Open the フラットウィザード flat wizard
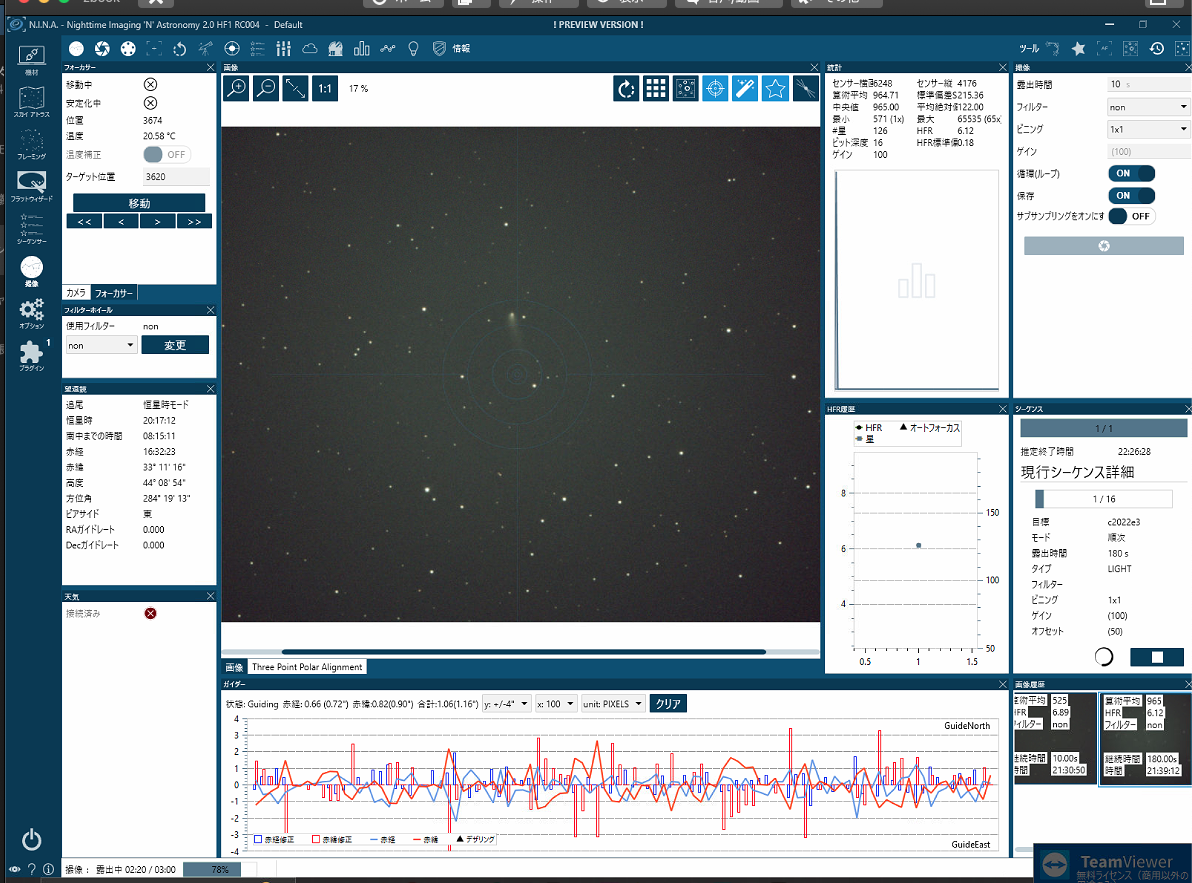Image resolution: width=1192 pixels, height=883 pixels. 31,186
